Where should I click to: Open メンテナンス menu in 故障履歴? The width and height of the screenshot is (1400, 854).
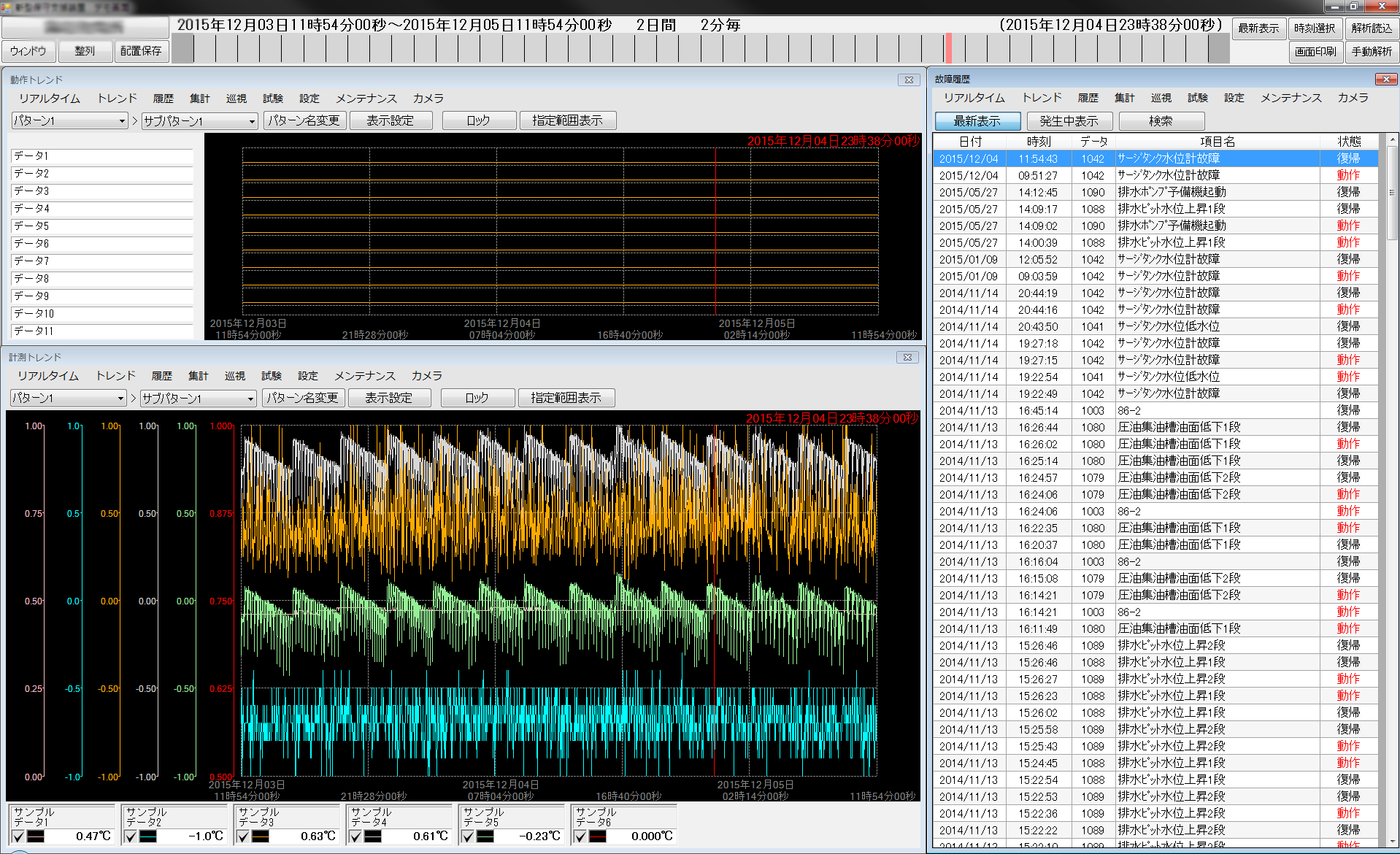pyautogui.click(x=1291, y=98)
